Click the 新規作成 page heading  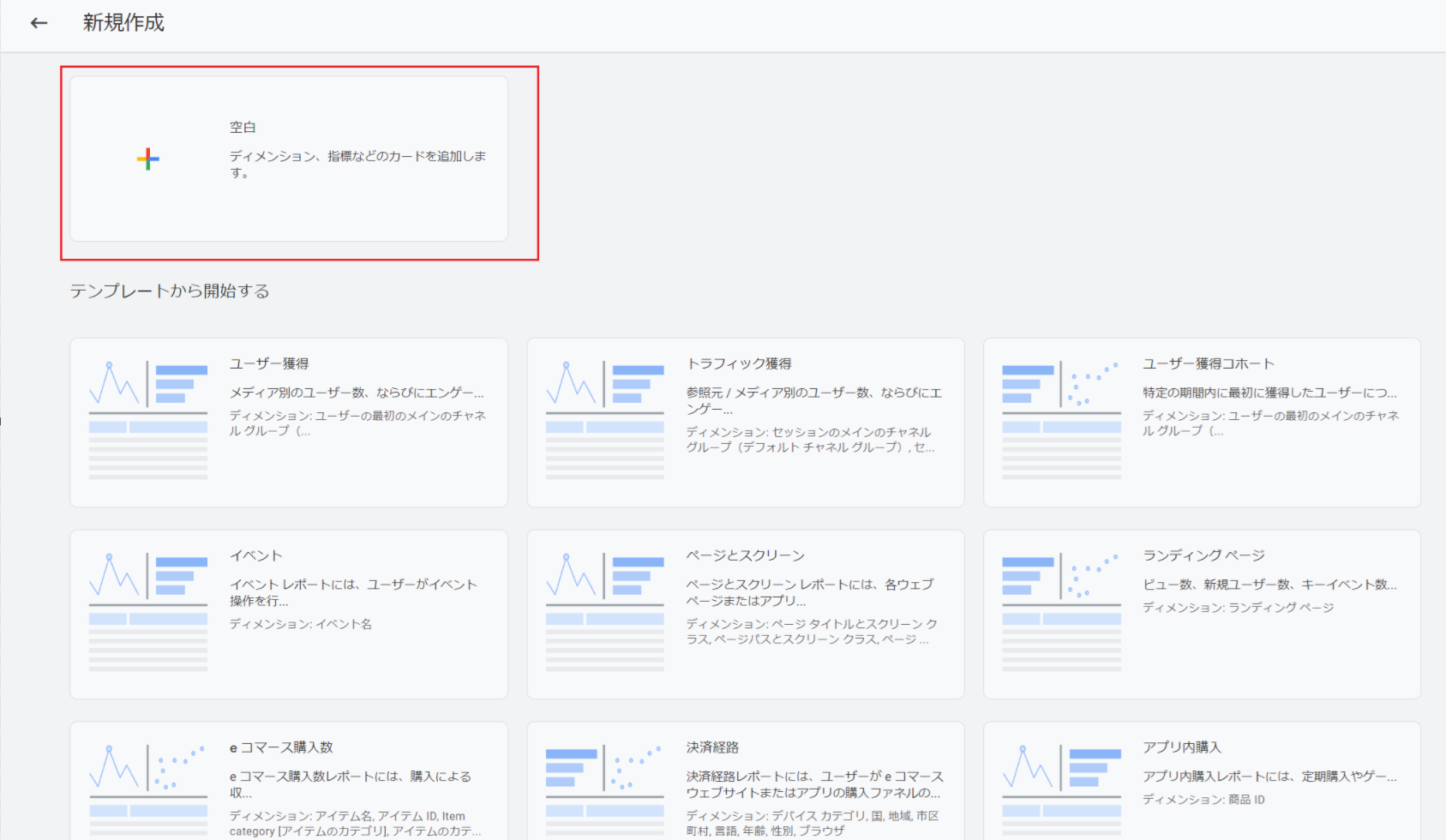pyautogui.click(x=123, y=23)
